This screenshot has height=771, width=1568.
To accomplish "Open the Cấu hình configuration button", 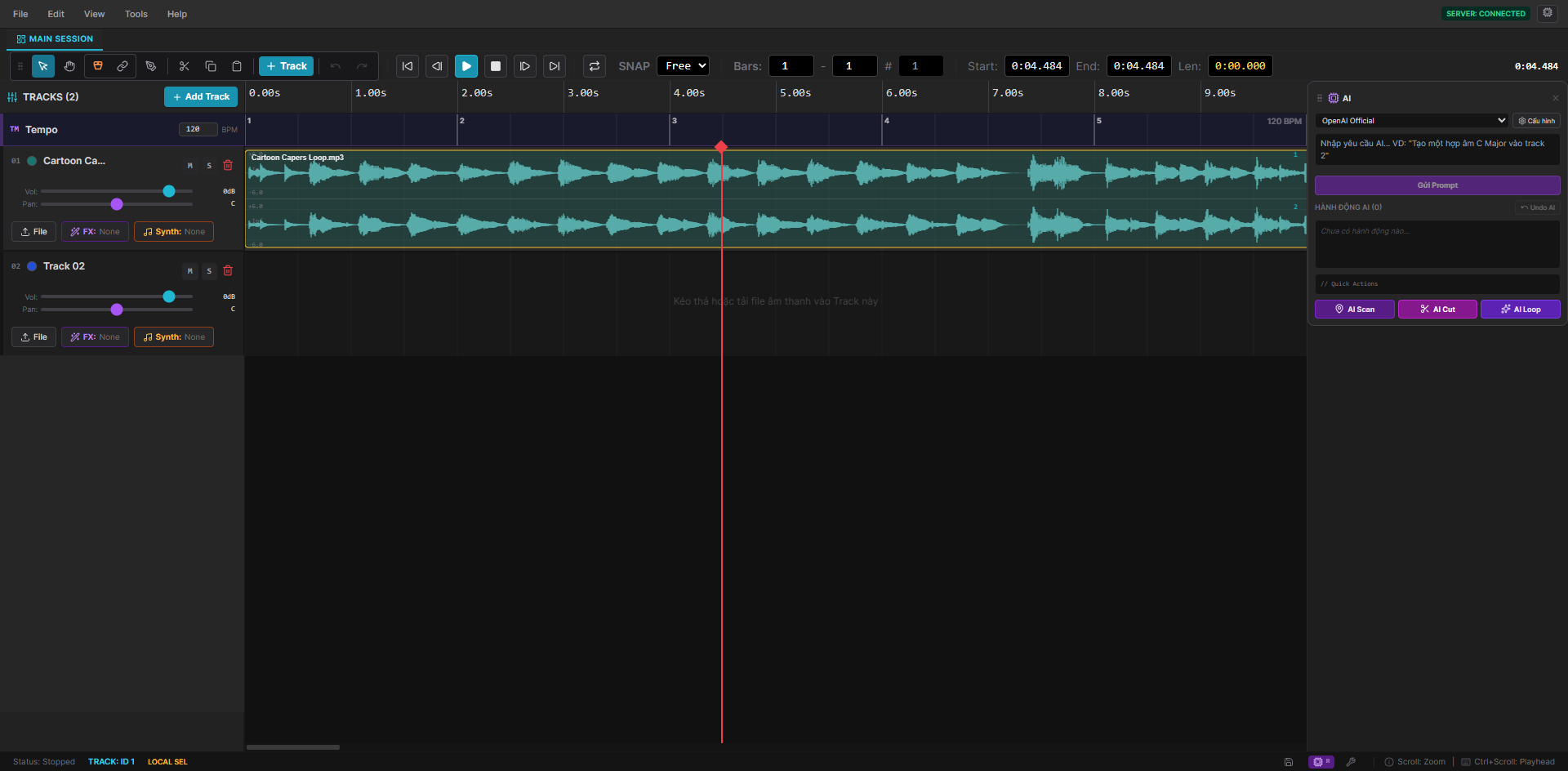I will pyautogui.click(x=1536, y=121).
